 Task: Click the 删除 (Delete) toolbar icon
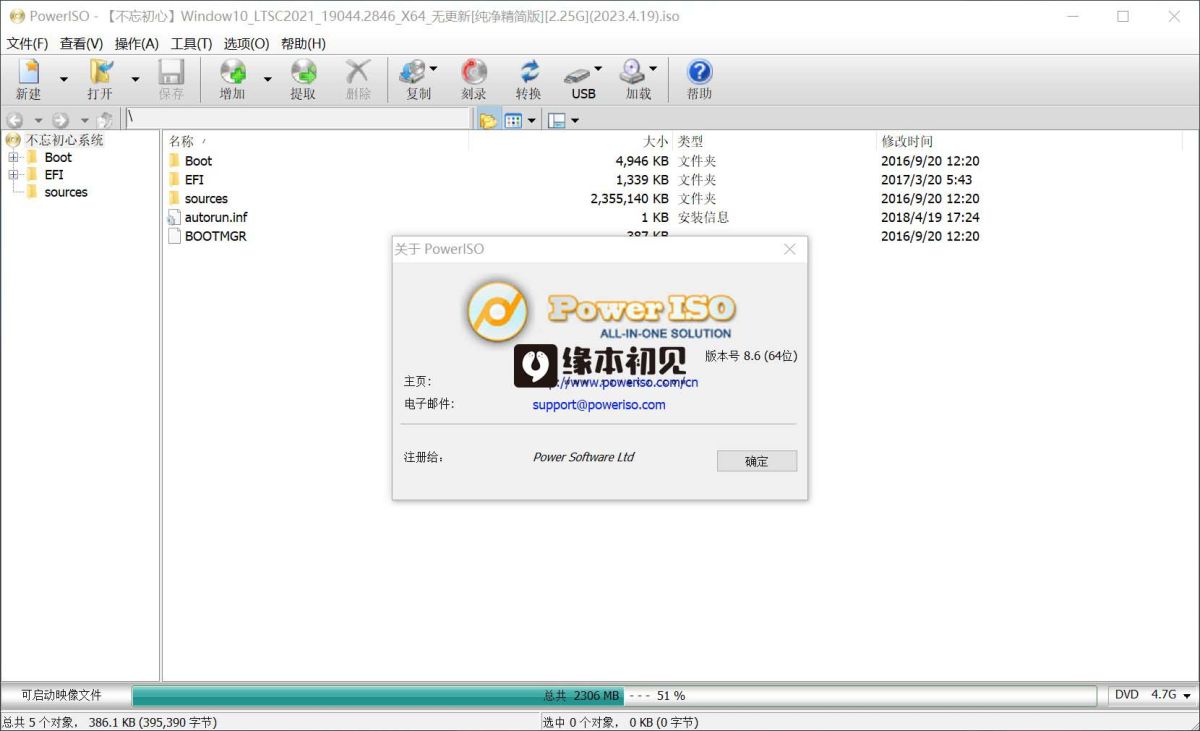pyautogui.click(x=358, y=72)
